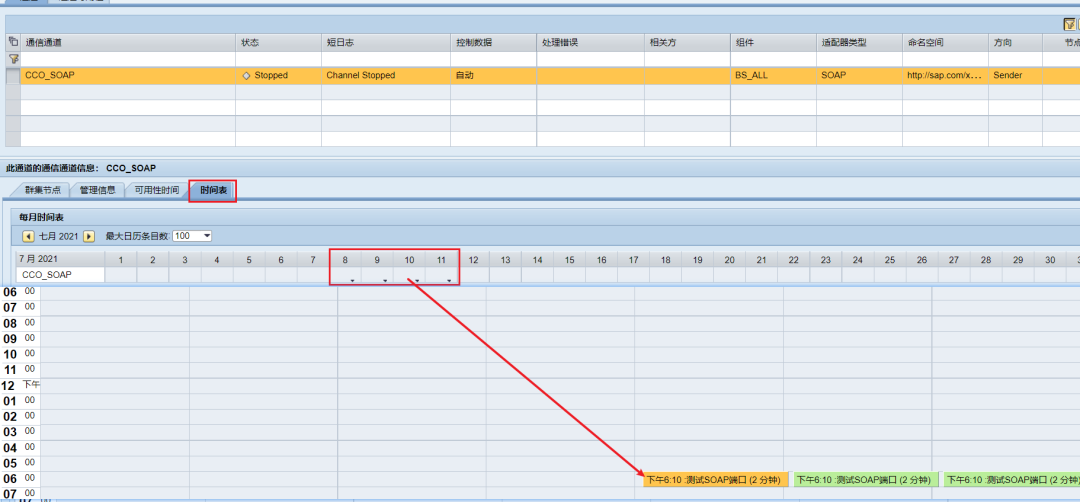Click the 方向 column header
This screenshot has height=502, width=1080.
coord(1015,43)
